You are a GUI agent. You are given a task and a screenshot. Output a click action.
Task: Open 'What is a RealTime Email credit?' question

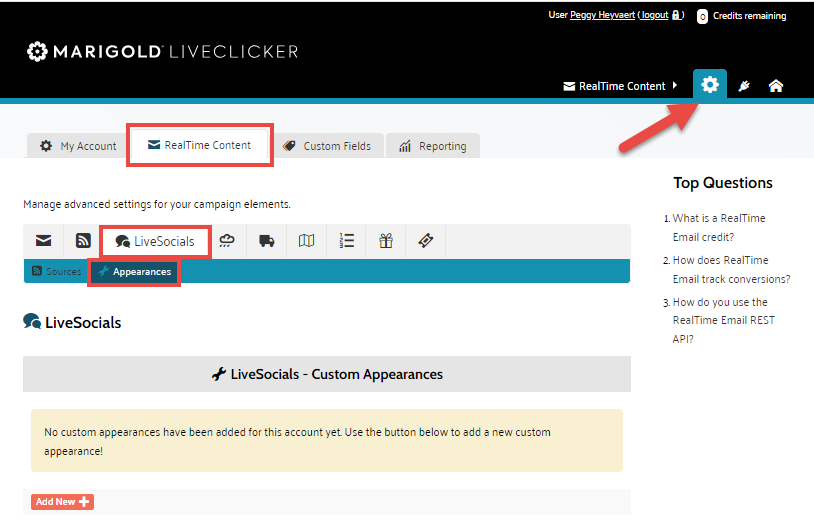coord(719,227)
